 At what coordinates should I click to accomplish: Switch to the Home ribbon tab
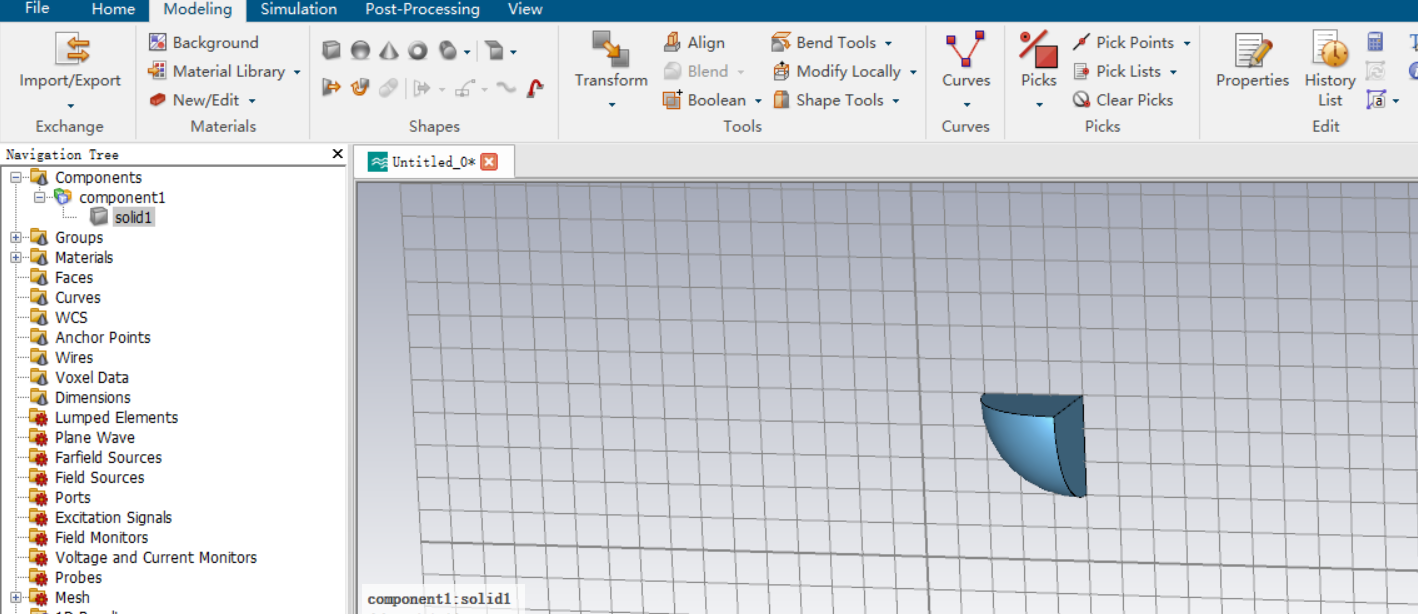tap(113, 9)
